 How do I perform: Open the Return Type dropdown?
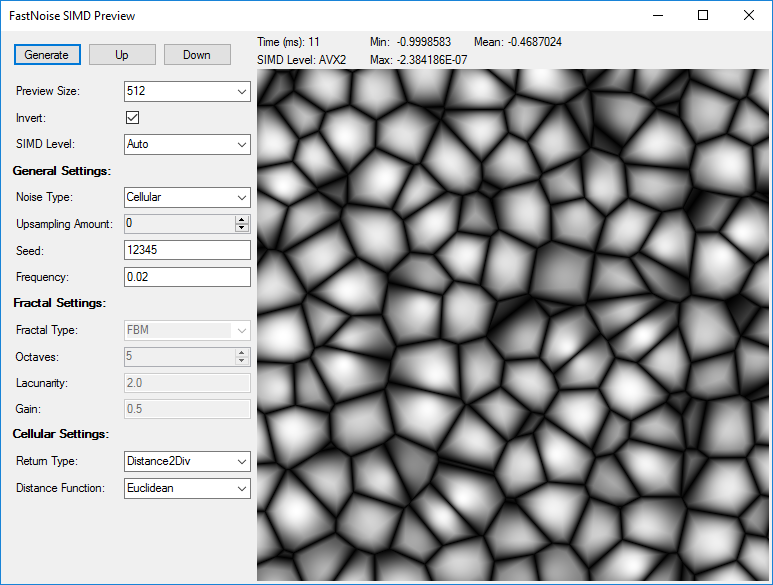[x=186, y=461]
